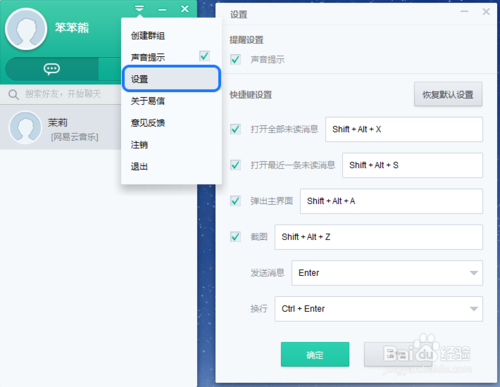Click the chat messages bubble tab icon
500x387 pixels.
click(52, 69)
